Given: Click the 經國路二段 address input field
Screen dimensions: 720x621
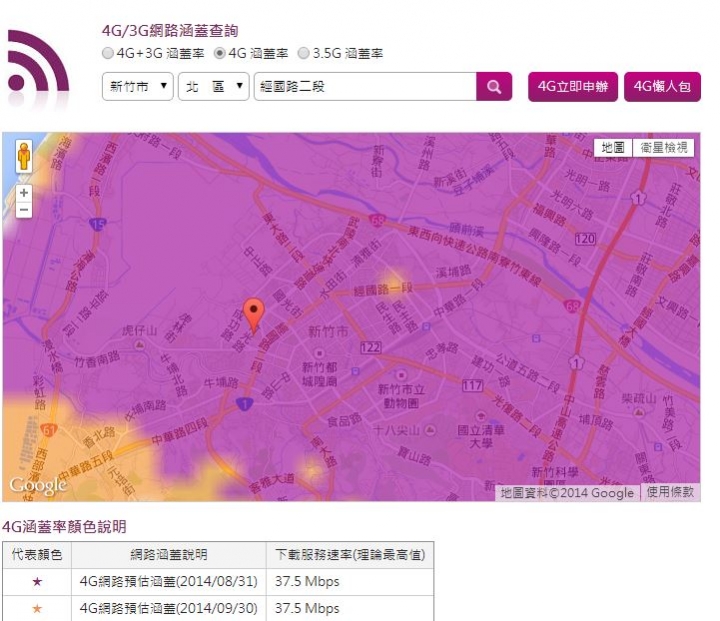Looking at the screenshot, I should click(x=365, y=86).
